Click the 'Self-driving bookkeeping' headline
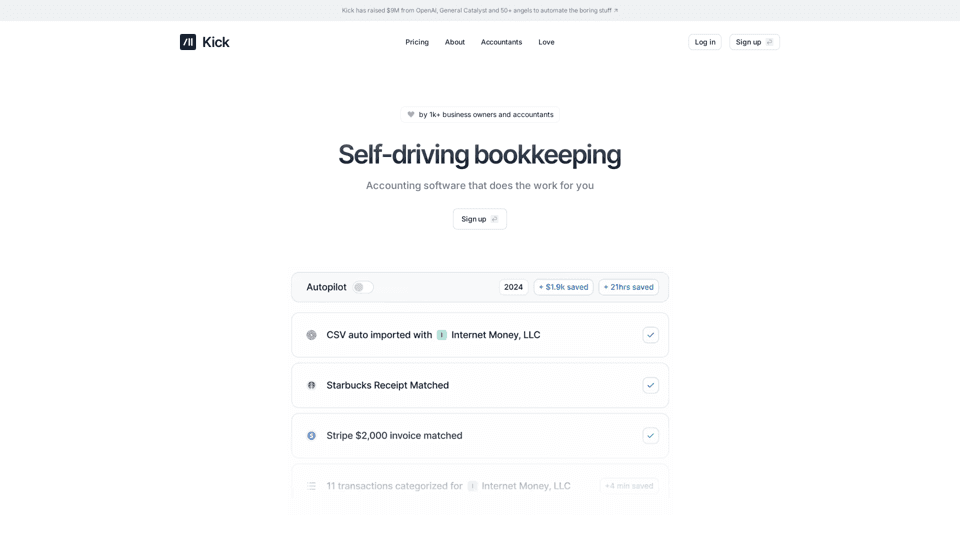 479,154
